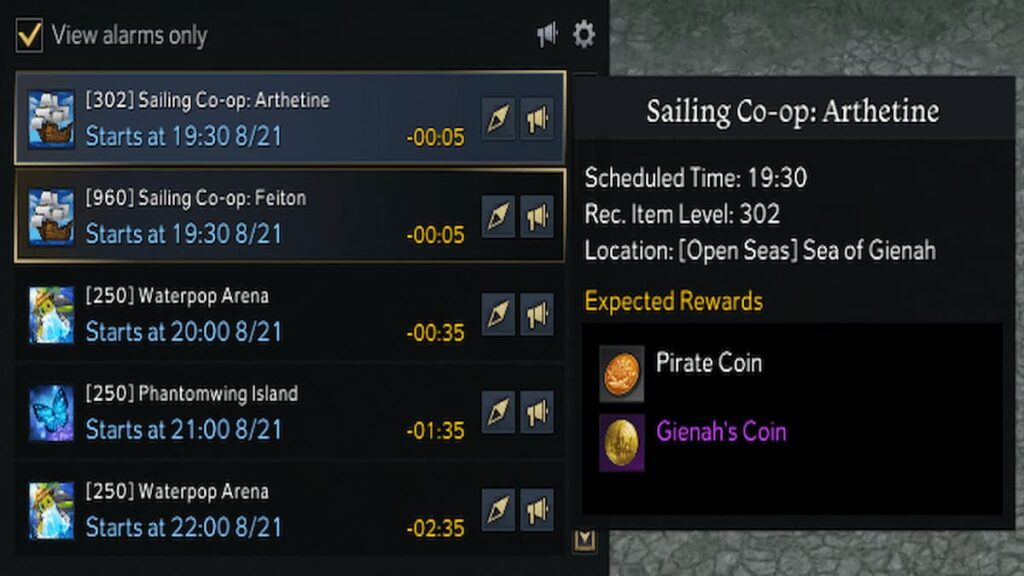The image size is (1024, 576).
Task: Click the Gienah's Coin reward link
Action: 721,432
